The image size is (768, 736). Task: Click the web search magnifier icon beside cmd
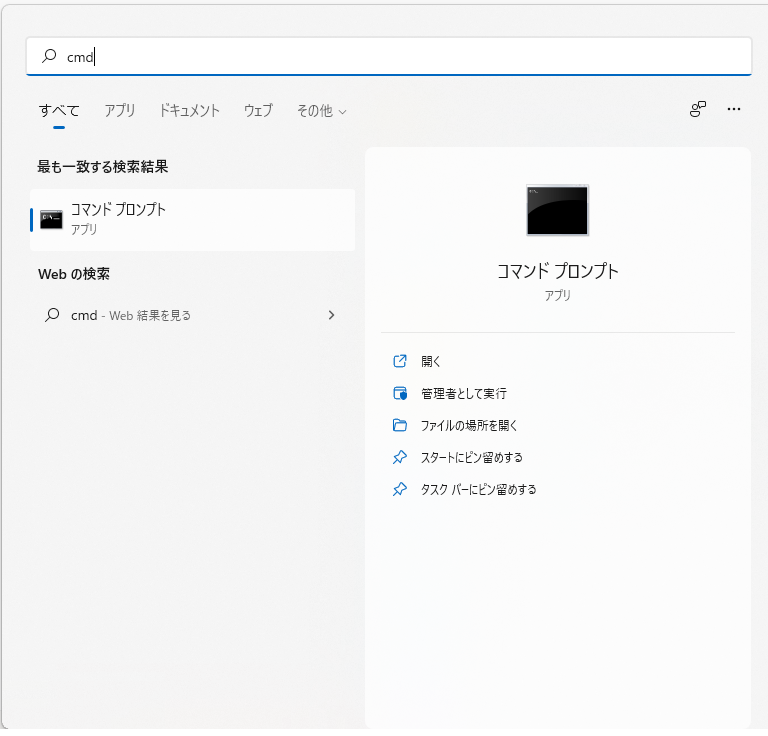52,315
